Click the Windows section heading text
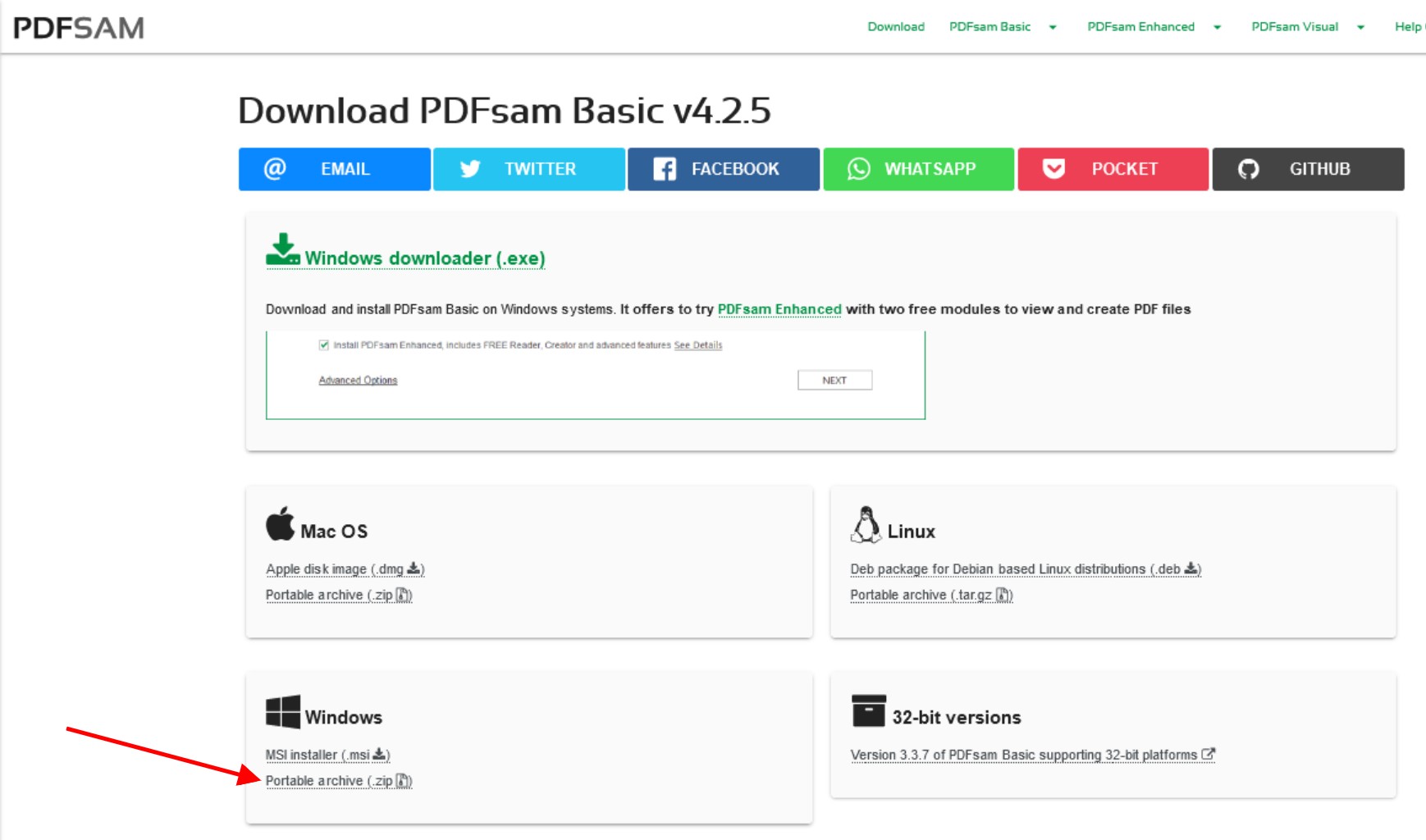 [x=344, y=718]
